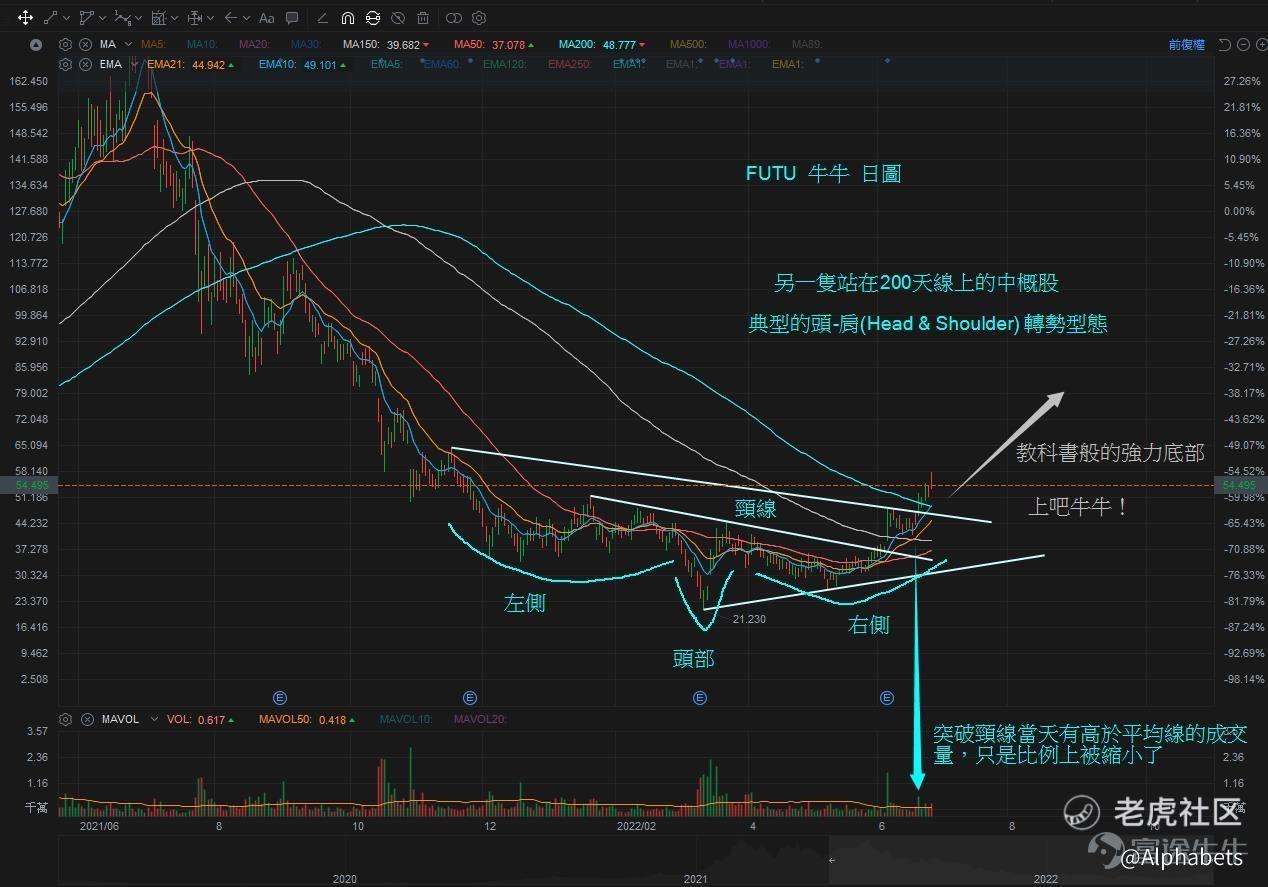
Task: Select the comment bubble note tool
Action: [x=292, y=18]
